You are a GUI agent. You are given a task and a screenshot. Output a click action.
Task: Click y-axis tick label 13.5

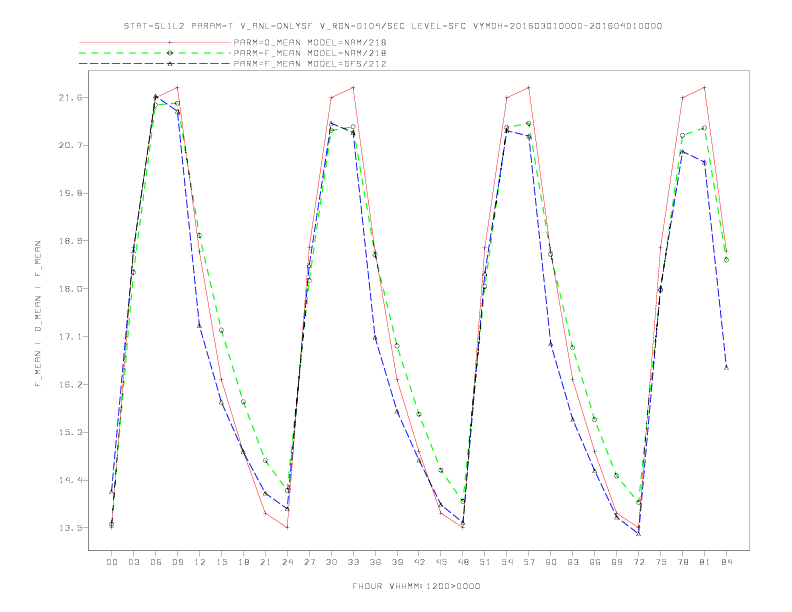(68, 528)
